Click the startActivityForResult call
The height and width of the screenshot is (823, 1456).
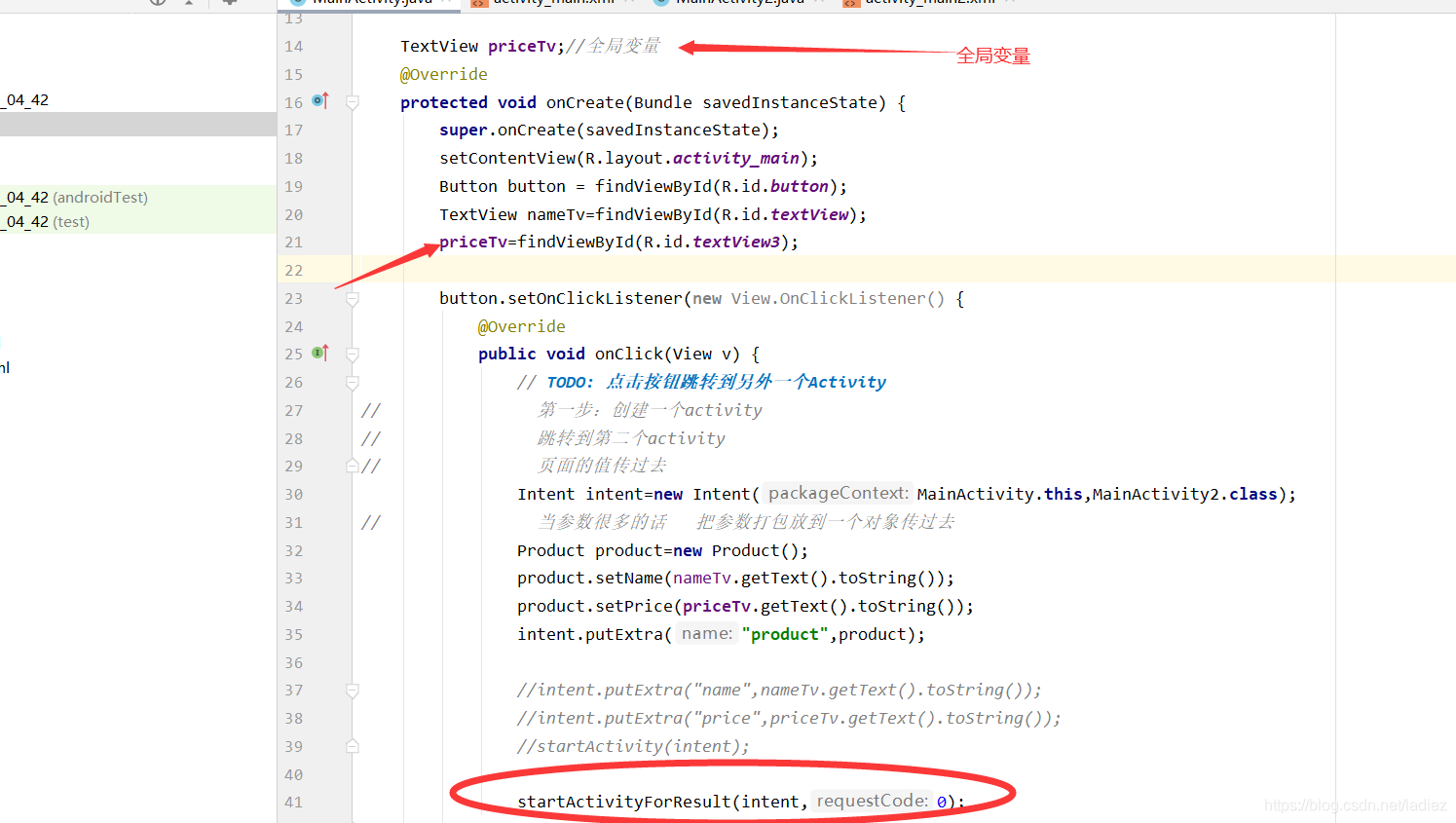[x=624, y=802]
